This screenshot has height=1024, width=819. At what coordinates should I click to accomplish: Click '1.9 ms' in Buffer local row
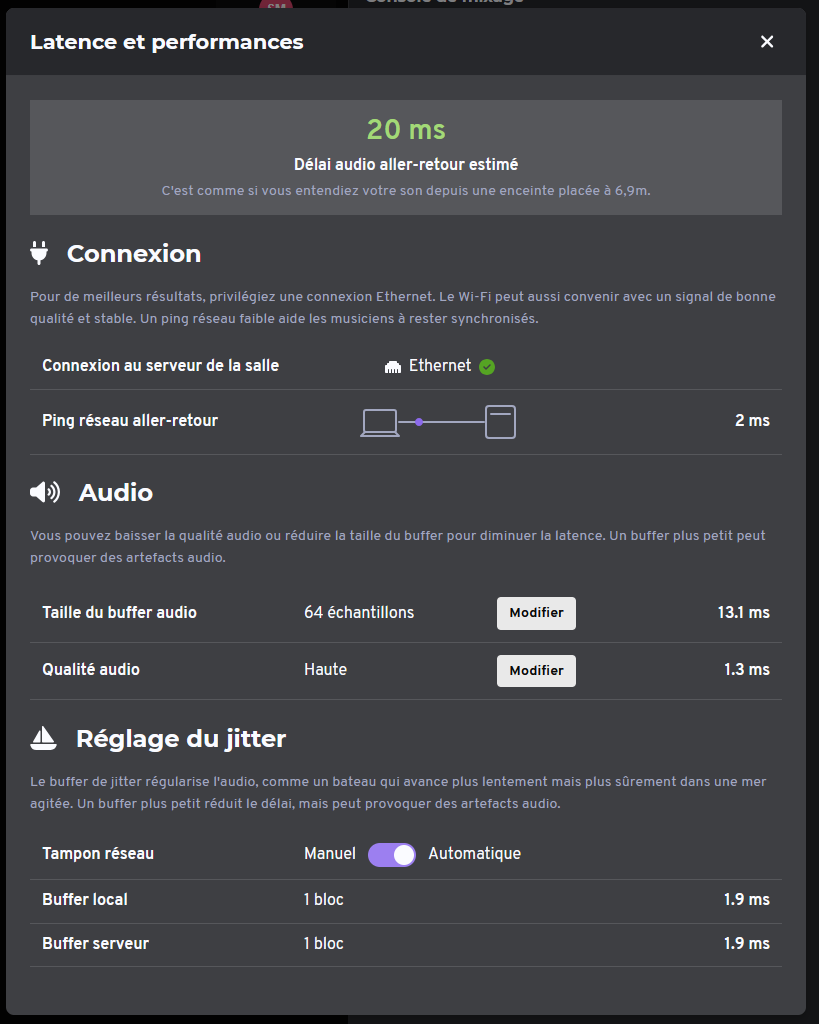coord(747,899)
